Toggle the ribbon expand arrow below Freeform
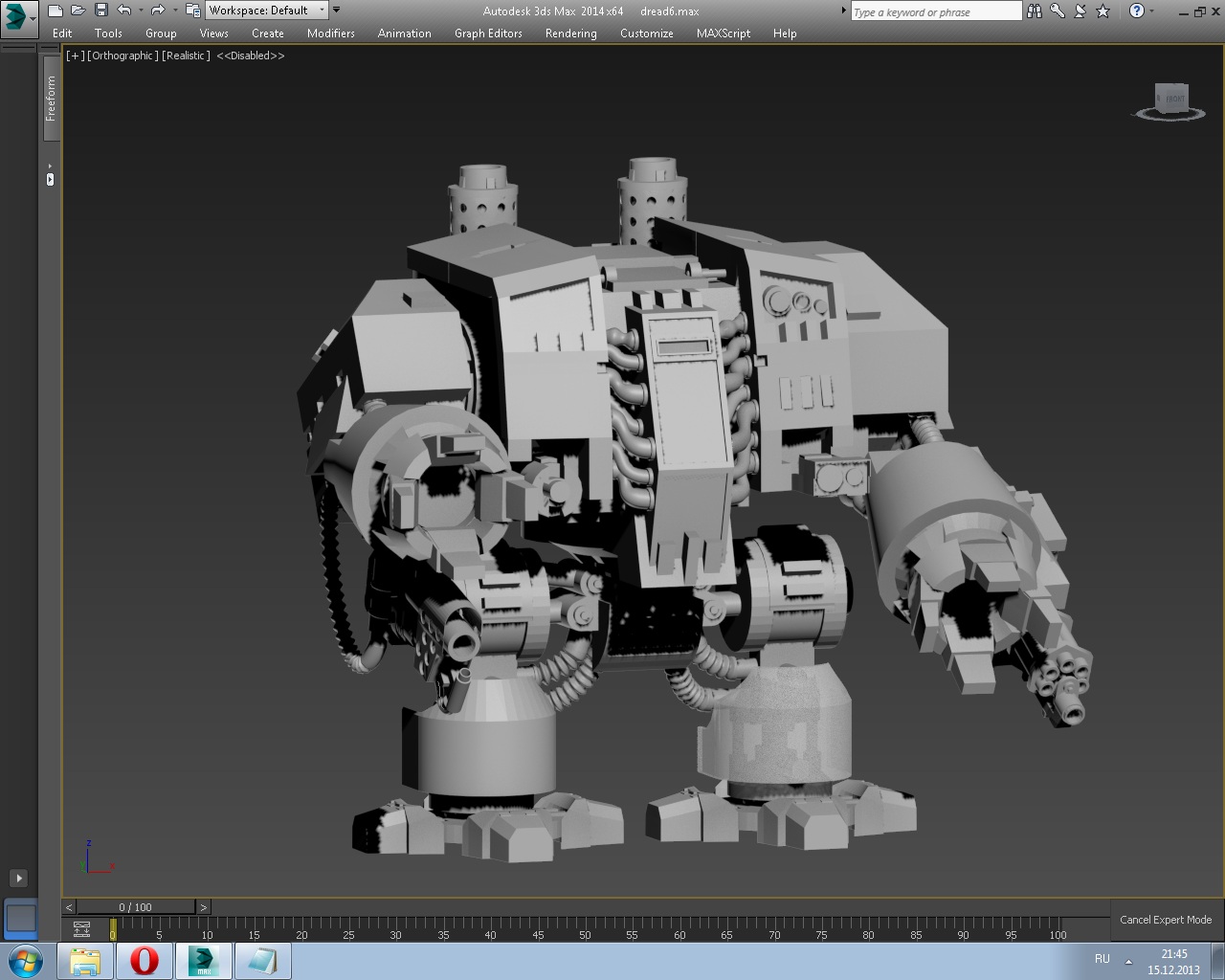This screenshot has width=1225, height=980. click(50, 177)
